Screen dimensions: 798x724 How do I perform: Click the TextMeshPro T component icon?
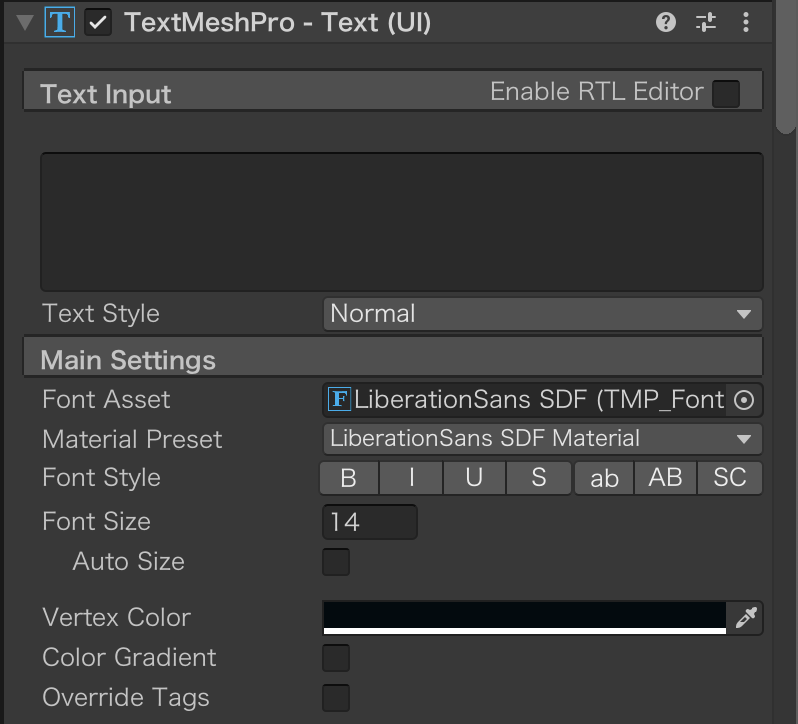[60, 22]
